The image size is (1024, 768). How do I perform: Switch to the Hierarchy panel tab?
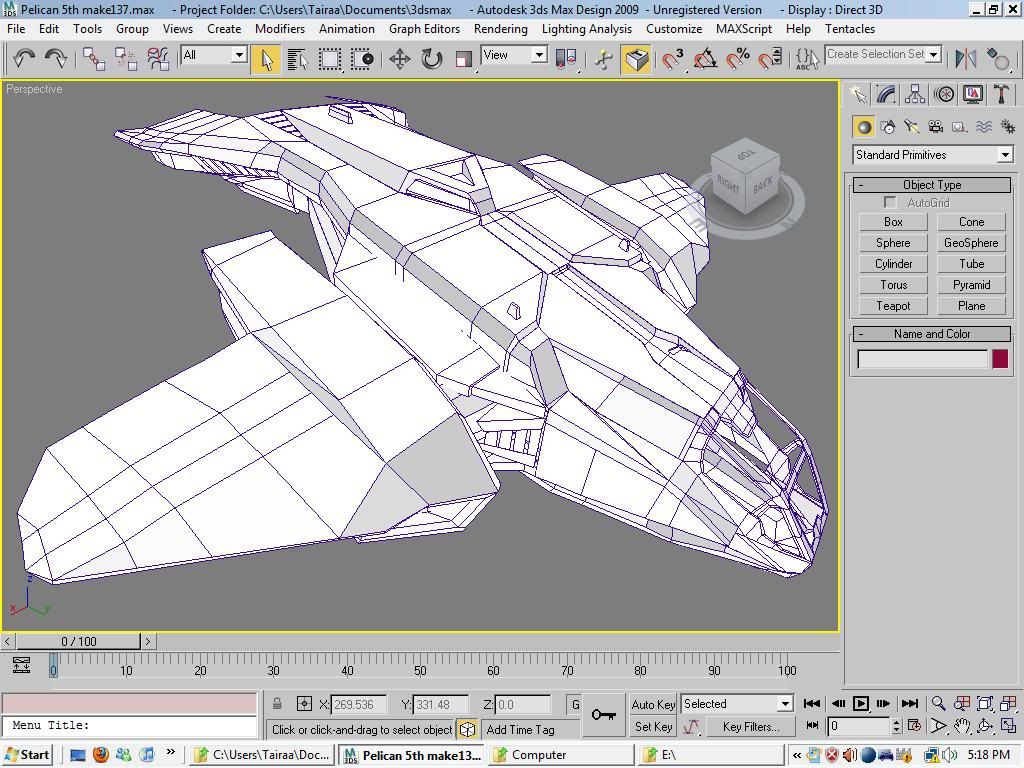pos(915,95)
